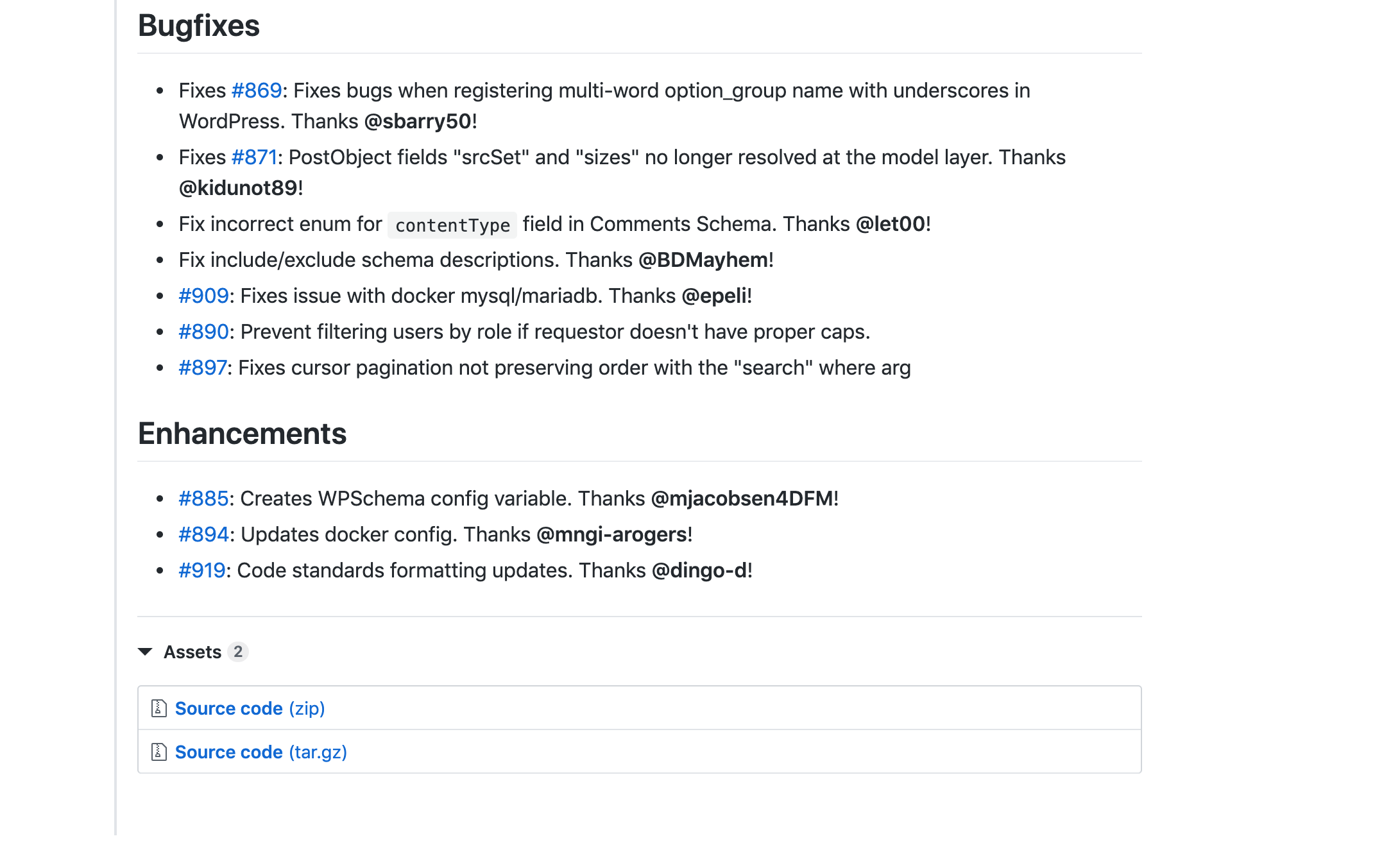
Task: Visit @sbarry50 user mention
Action: 418,121
